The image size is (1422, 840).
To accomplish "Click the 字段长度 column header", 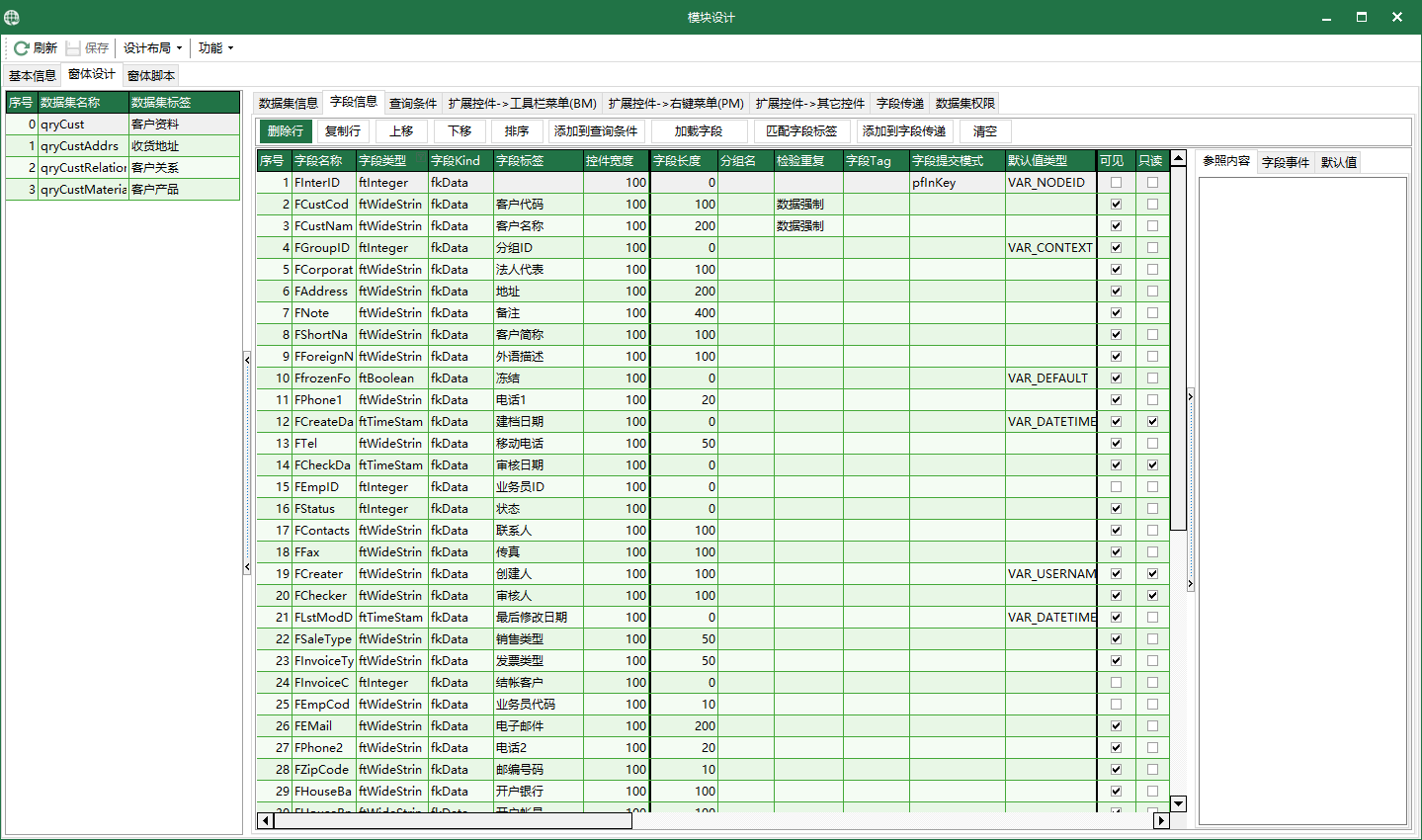I will click(x=684, y=160).
